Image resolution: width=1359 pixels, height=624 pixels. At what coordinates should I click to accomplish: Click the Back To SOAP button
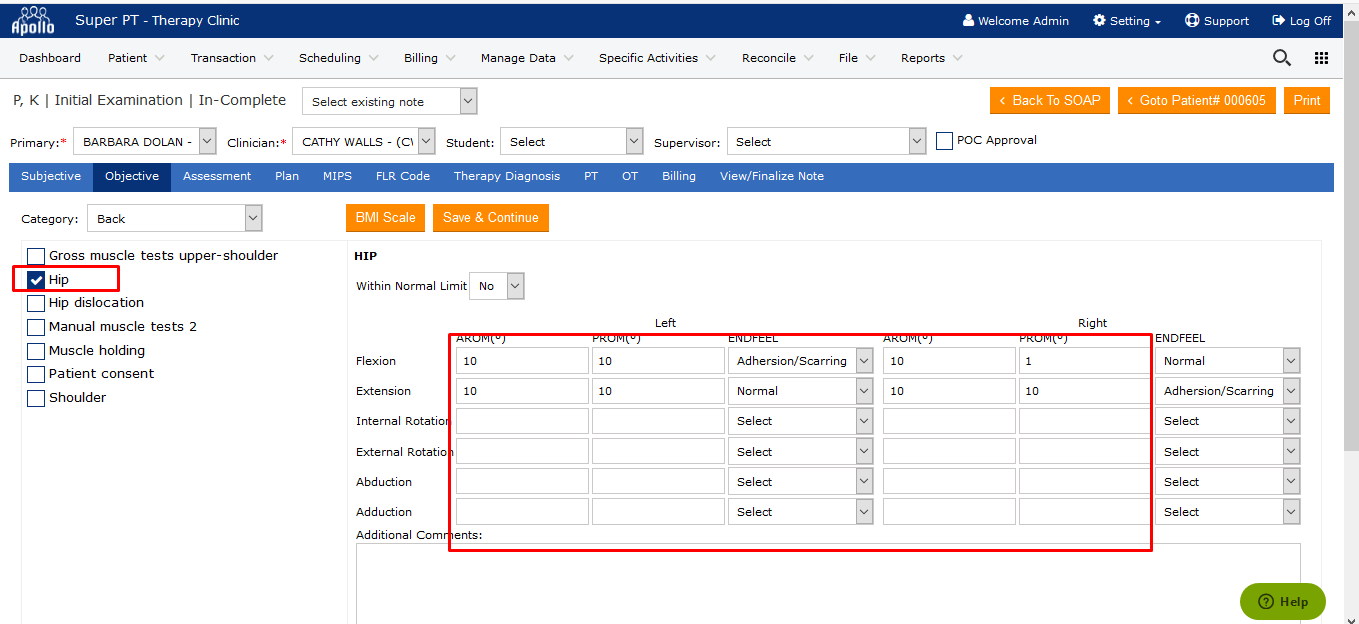click(1049, 100)
